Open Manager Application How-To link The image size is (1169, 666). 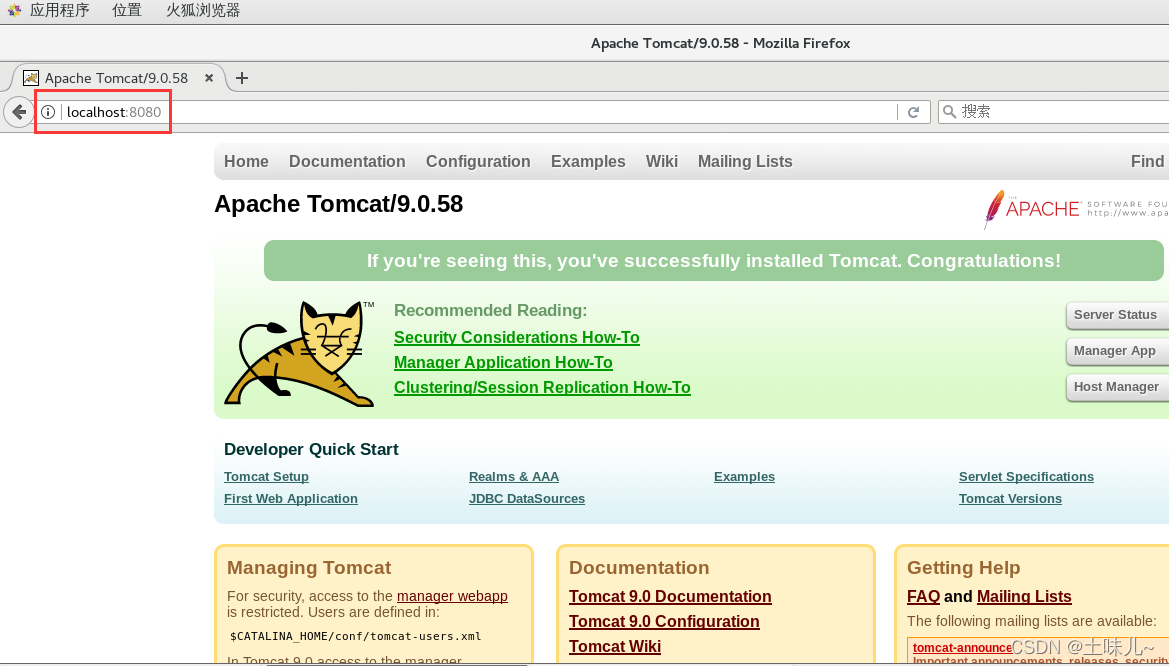point(503,362)
